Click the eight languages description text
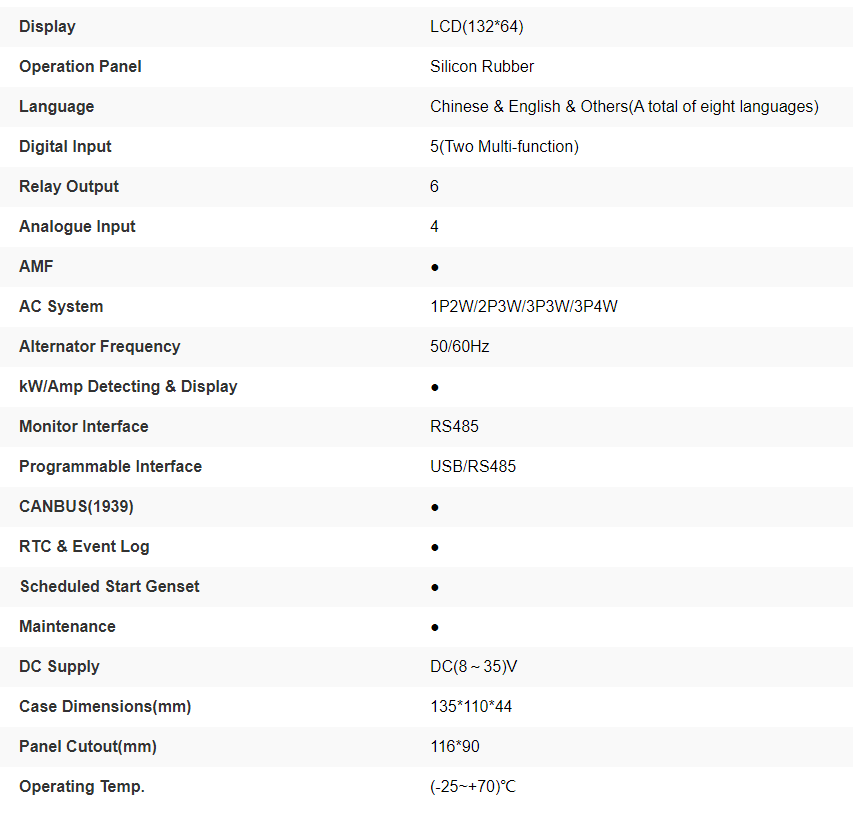Viewport: 853px width, 821px height. point(624,106)
